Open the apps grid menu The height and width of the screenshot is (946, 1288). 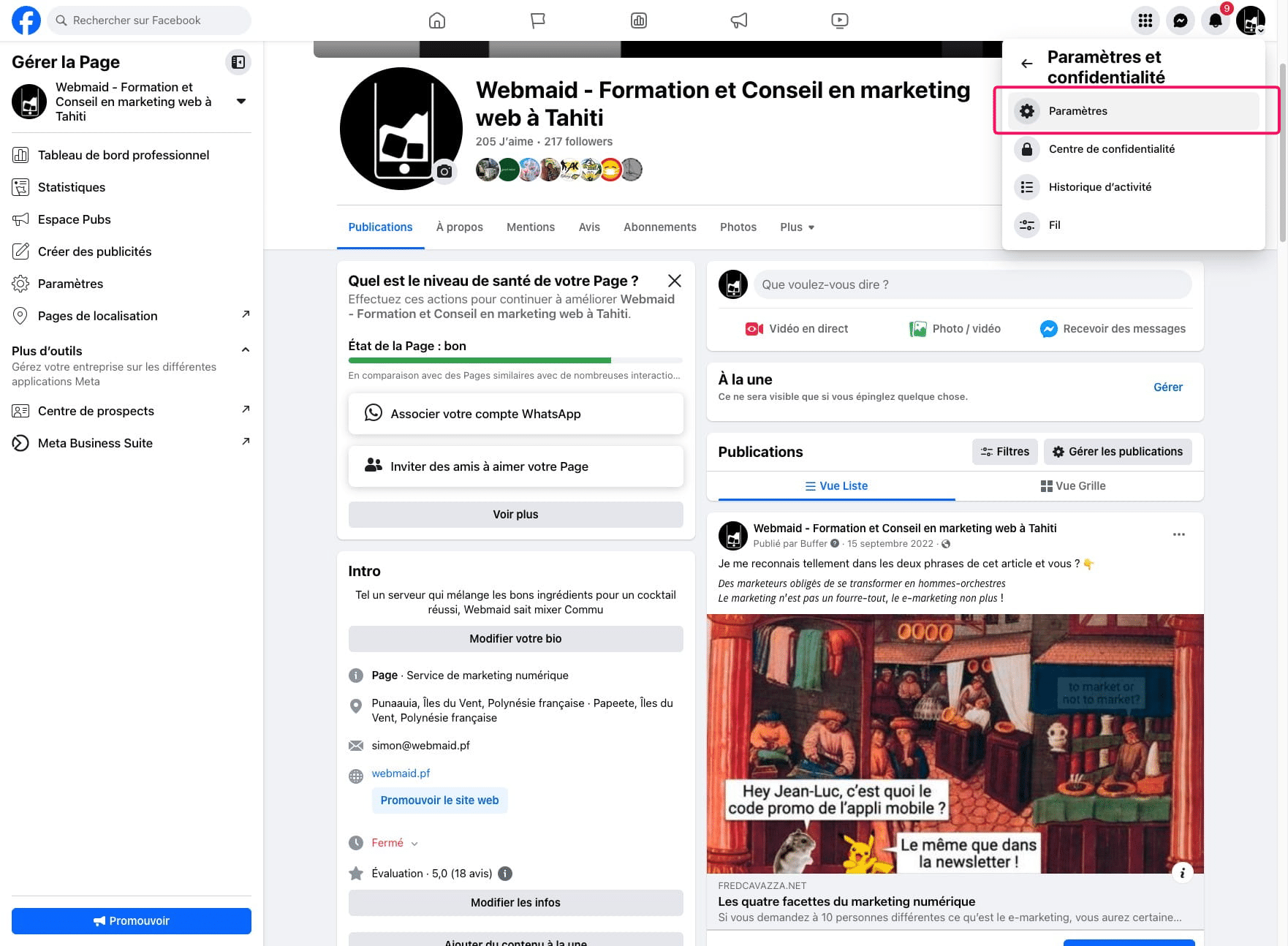(1145, 20)
